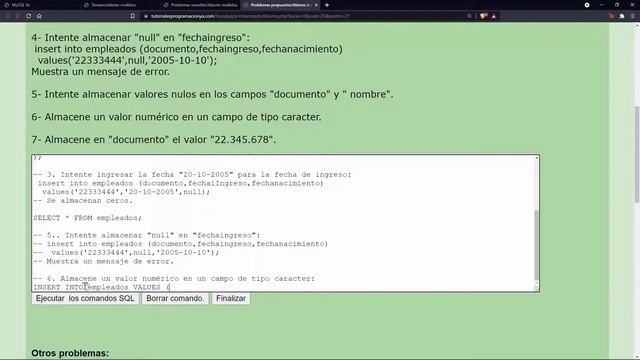Reload the current page
The width and height of the screenshot is (640, 360).
[x=29, y=16]
